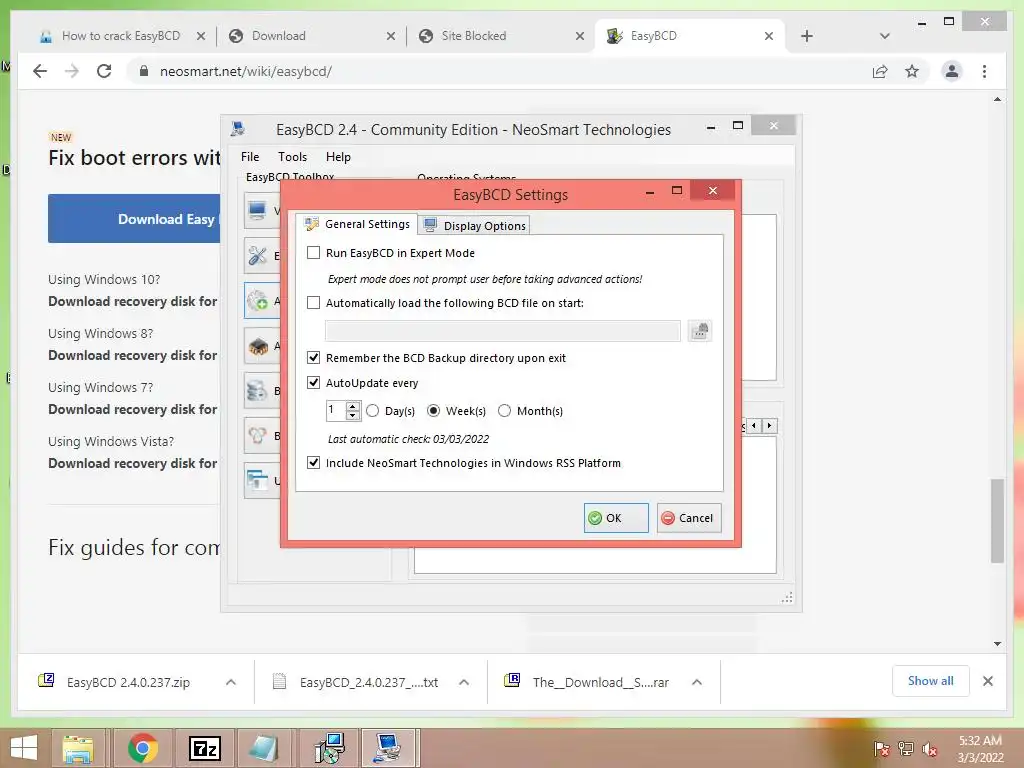Image resolution: width=1024 pixels, height=768 pixels.
Task: Click the Useful Utilities icon in toolbox
Action: [x=257, y=481]
